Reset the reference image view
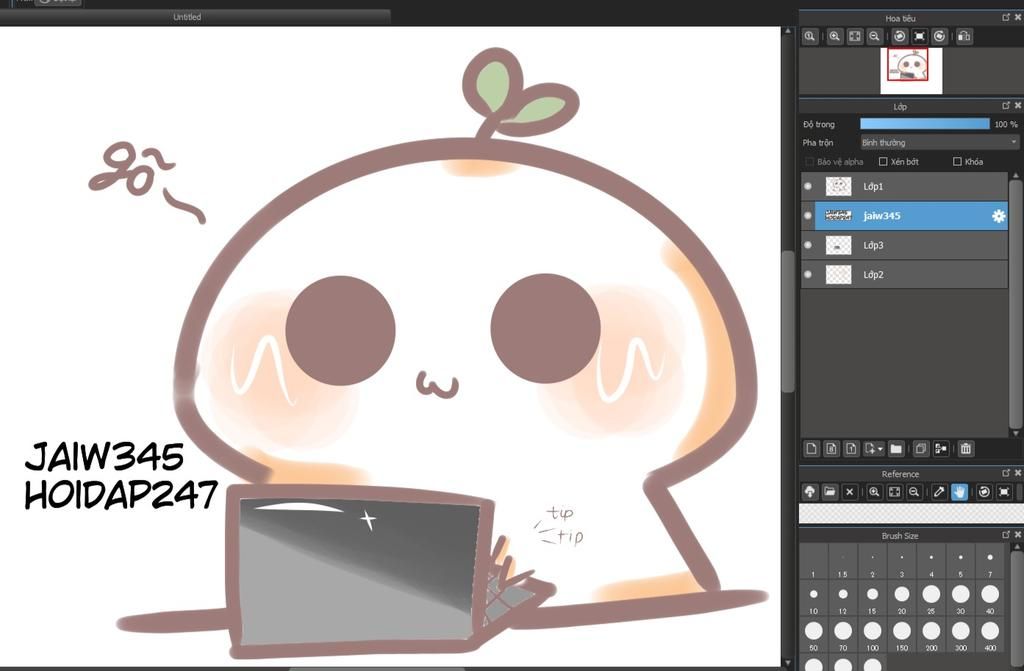Viewport: 1024px width, 671px height. (1004, 492)
